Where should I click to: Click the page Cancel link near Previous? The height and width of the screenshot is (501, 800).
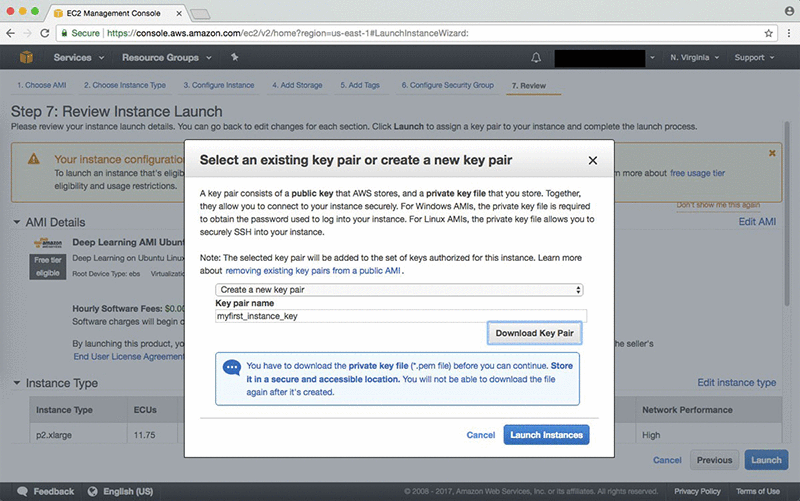[x=667, y=460]
